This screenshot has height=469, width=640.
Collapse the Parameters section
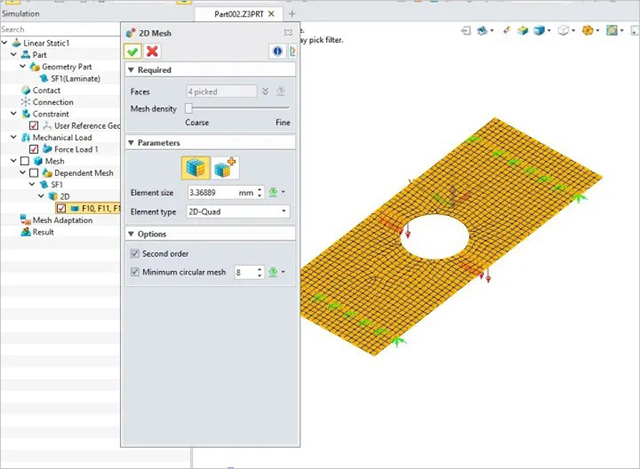pos(131,142)
